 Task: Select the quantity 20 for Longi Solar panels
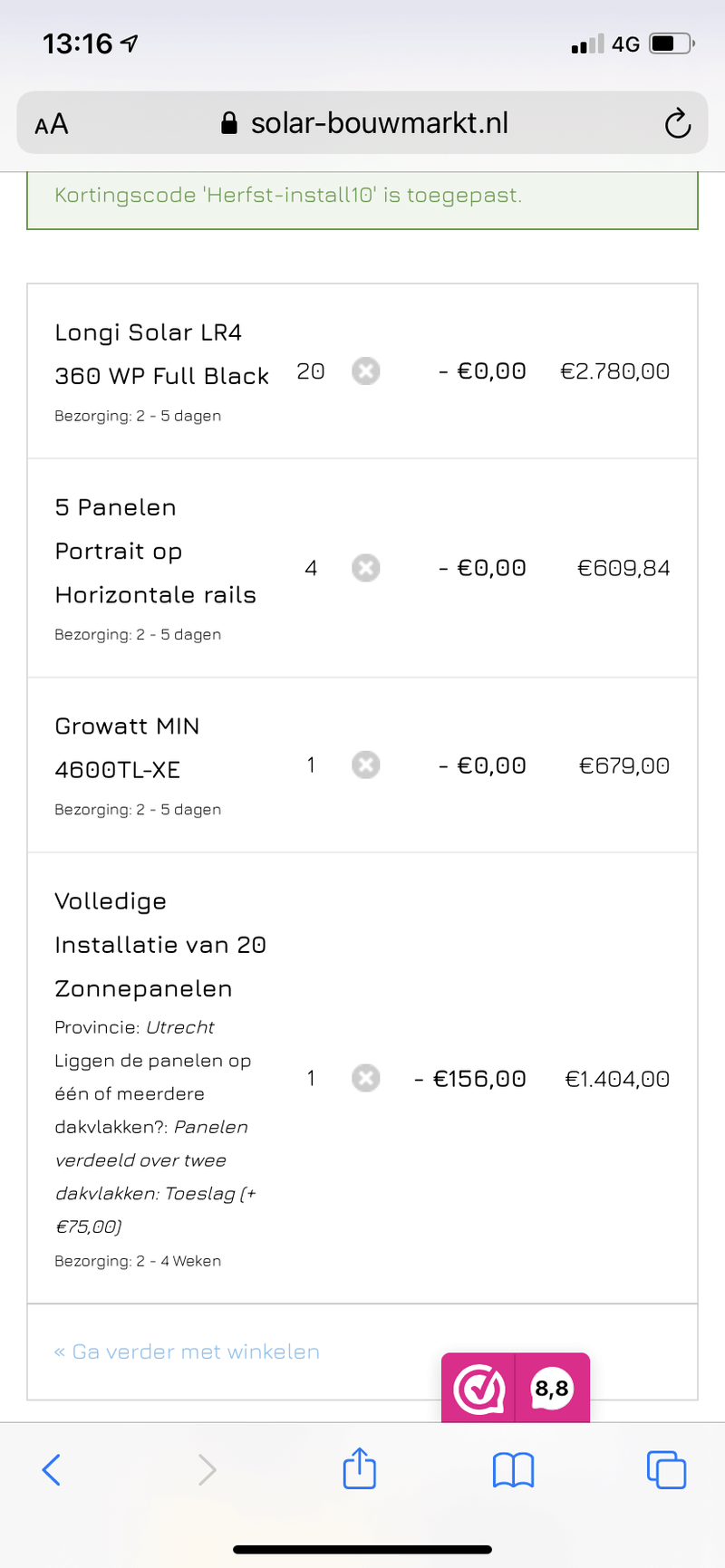(x=310, y=371)
